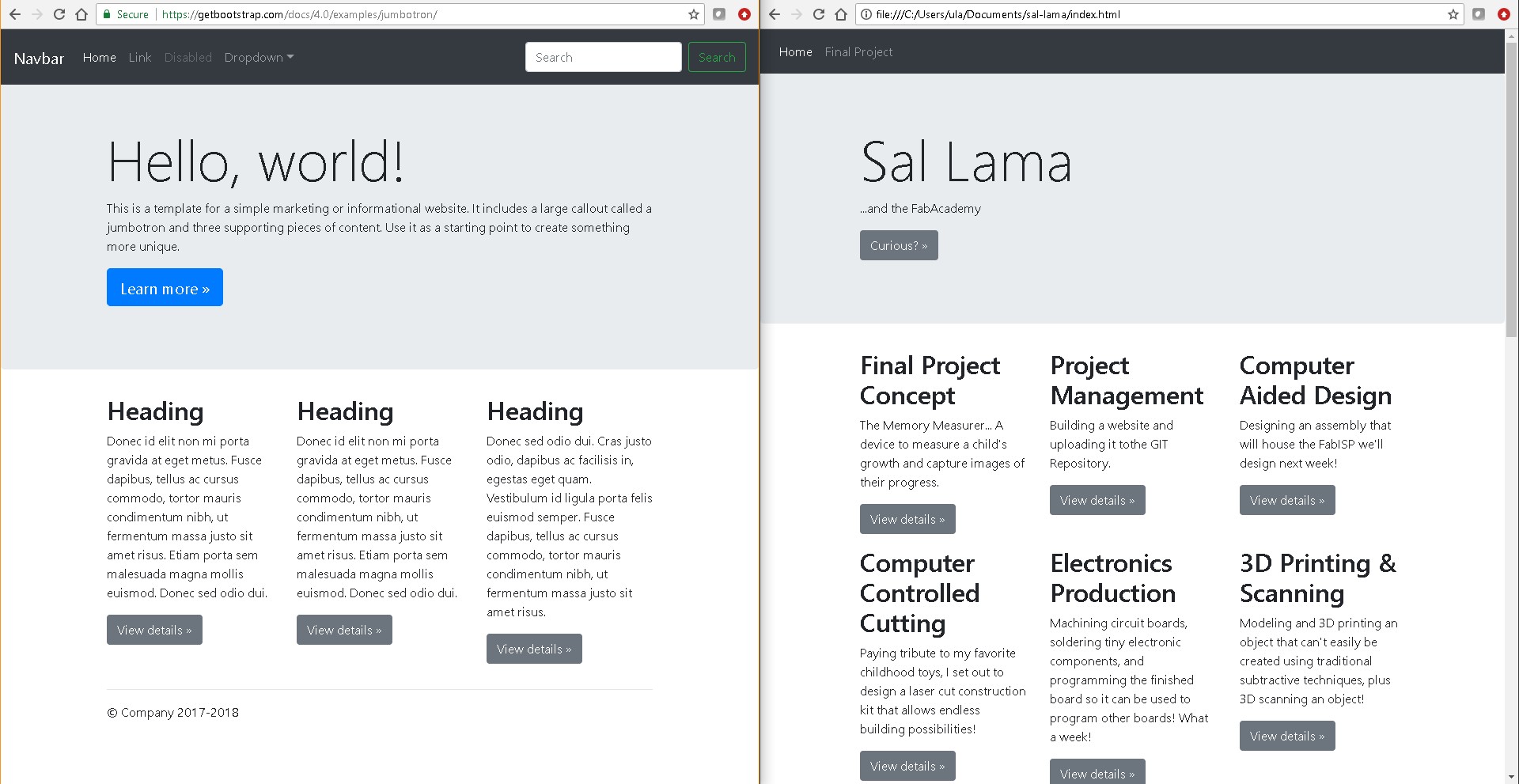This screenshot has width=1519, height=784.
Task: Reload the getbootstrap.com jumbotron page
Action: pyautogui.click(x=59, y=14)
